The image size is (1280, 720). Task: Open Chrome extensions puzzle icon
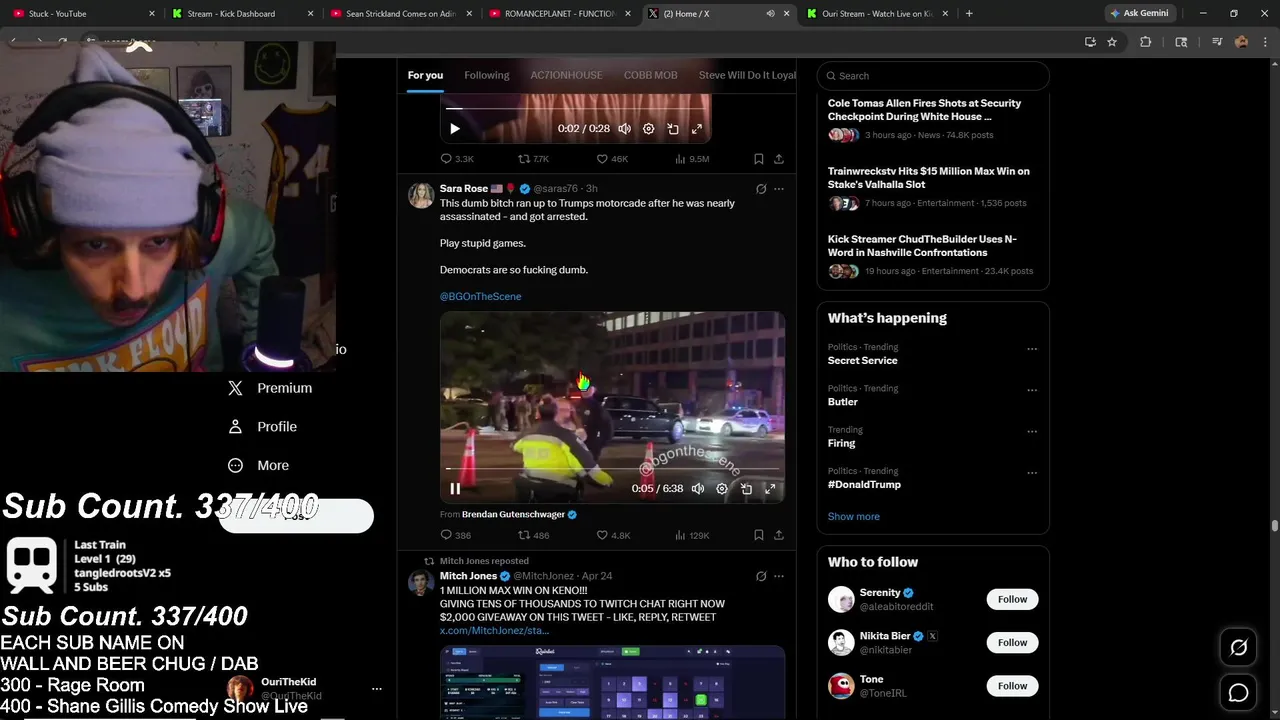[1146, 42]
